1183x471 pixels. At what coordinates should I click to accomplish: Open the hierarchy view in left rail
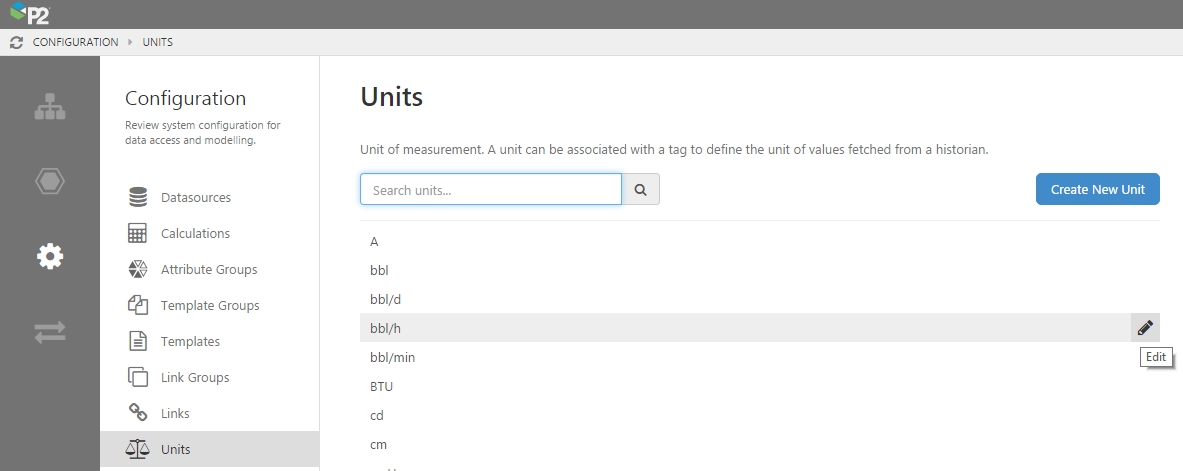[50, 107]
